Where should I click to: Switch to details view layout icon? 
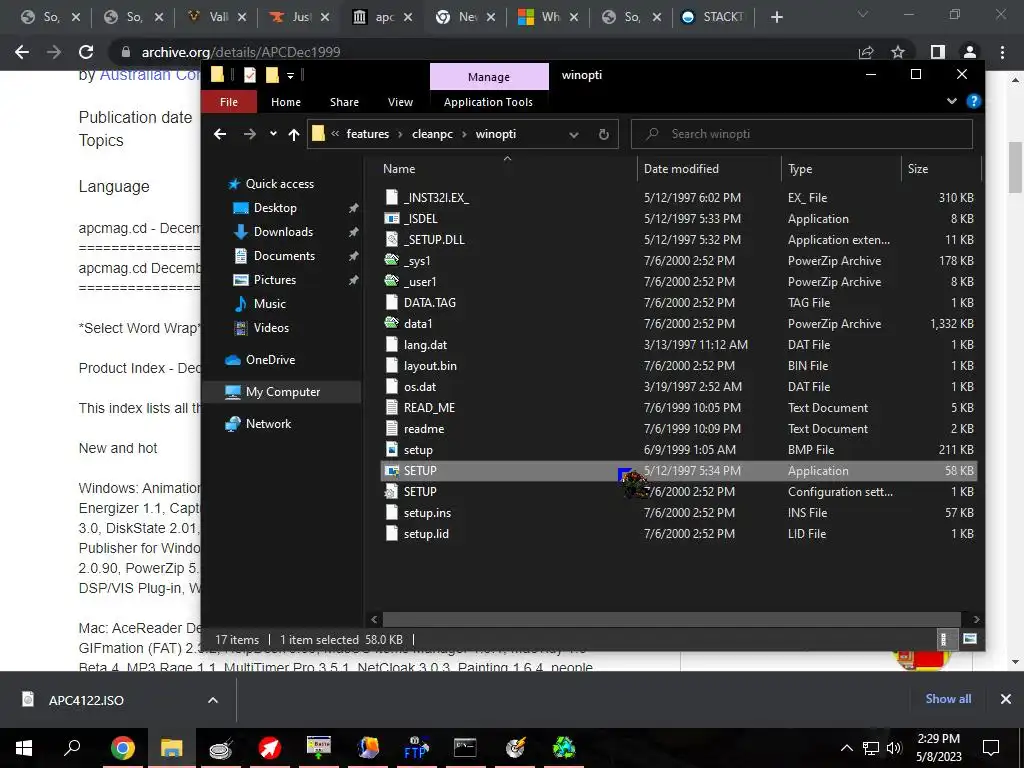pyautogui.click(x=943, y=639)
